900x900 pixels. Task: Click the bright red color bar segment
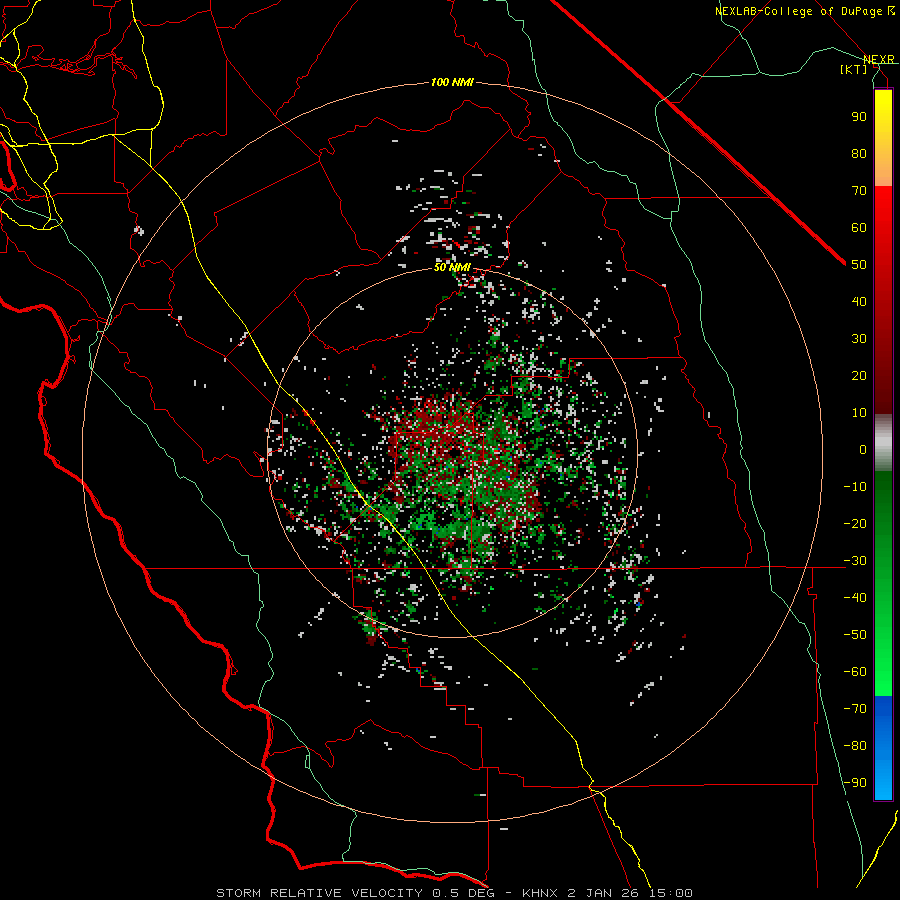coord(883,224)
